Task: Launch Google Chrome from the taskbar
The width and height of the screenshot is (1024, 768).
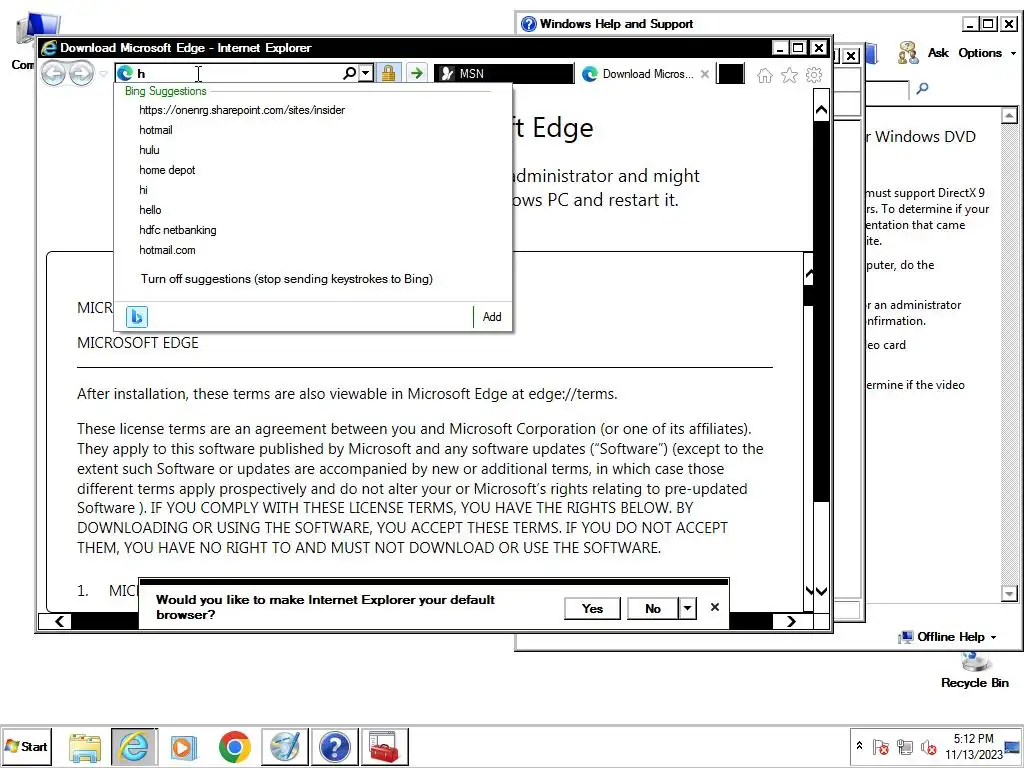Action: [234, 747]
